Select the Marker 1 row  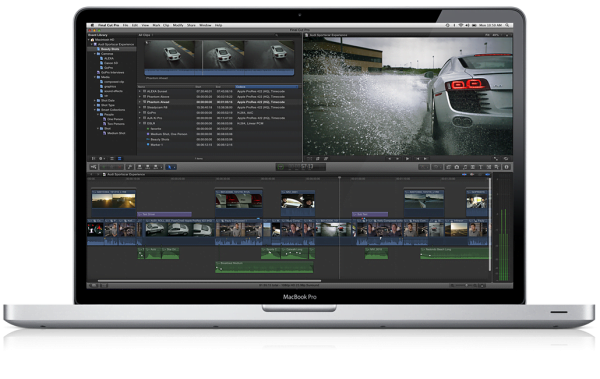pyautogui.click(x=218, y=145)
